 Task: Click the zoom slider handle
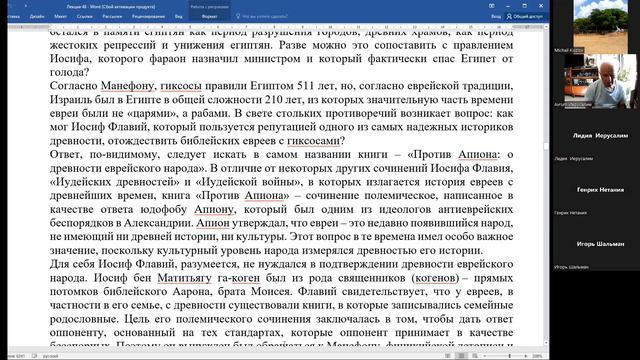pos(509,356)
